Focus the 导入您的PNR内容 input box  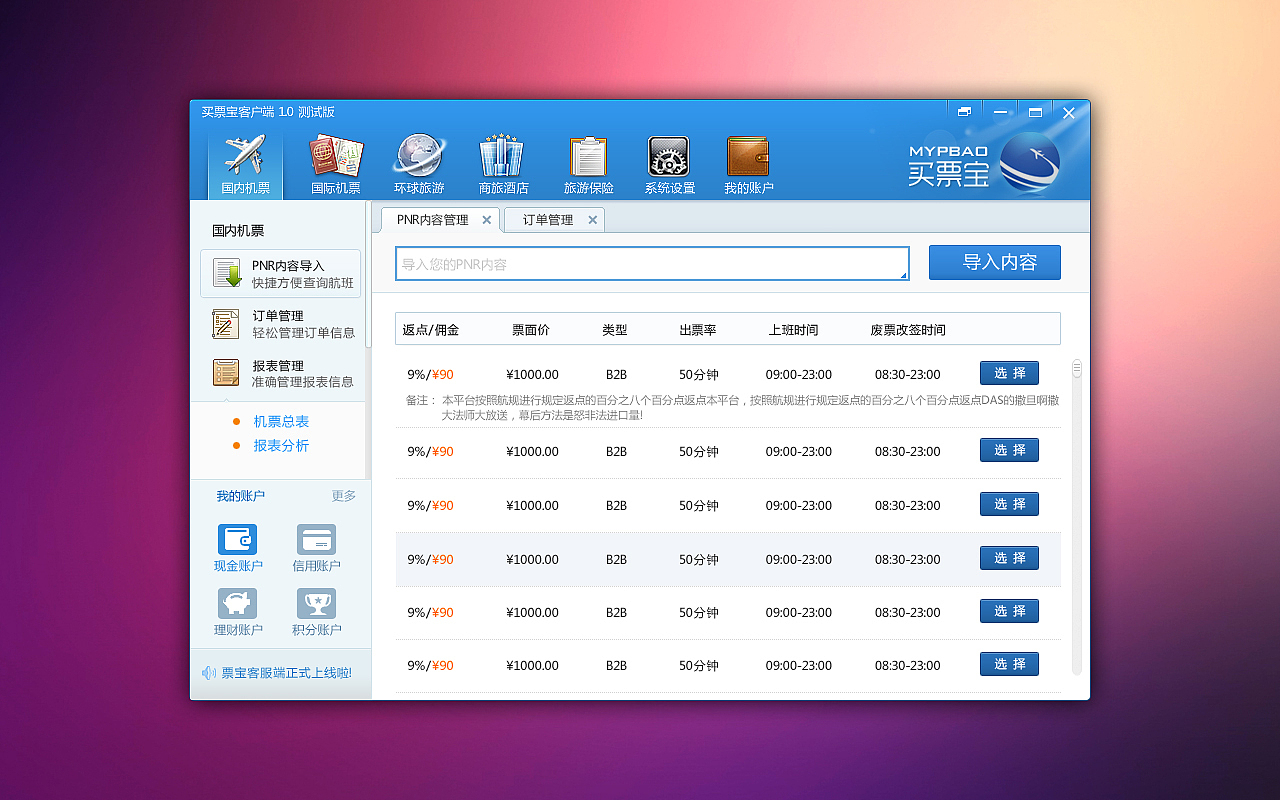pyautogui.click(x=652, y=264)
